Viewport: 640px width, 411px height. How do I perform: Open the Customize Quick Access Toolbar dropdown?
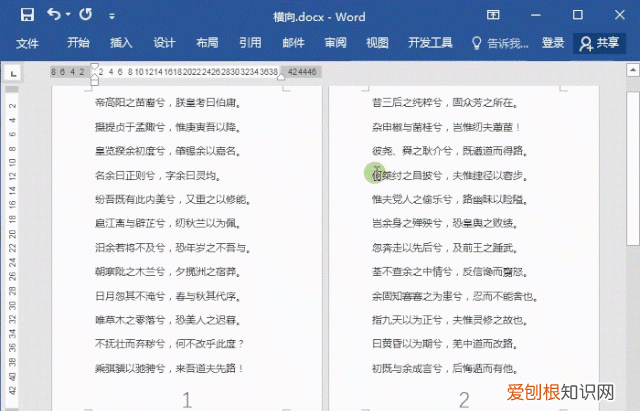point(111,16)
